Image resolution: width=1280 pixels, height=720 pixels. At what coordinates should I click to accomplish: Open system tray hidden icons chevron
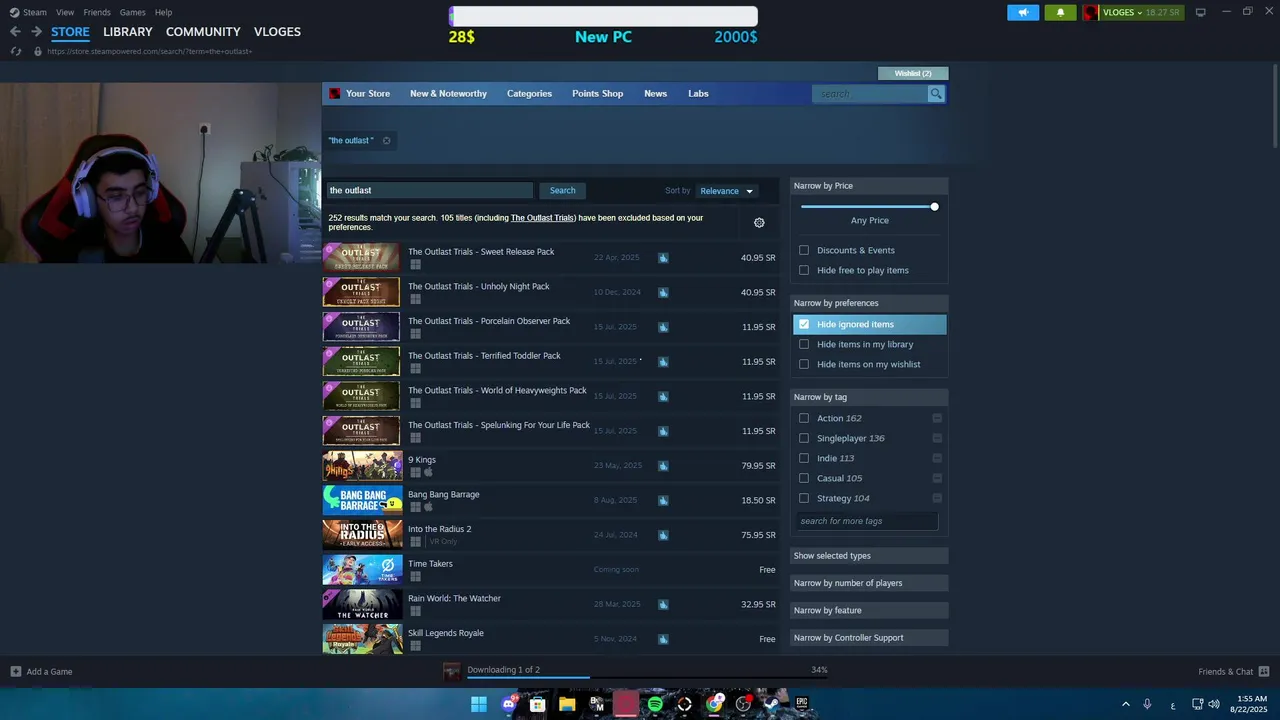1126,704
